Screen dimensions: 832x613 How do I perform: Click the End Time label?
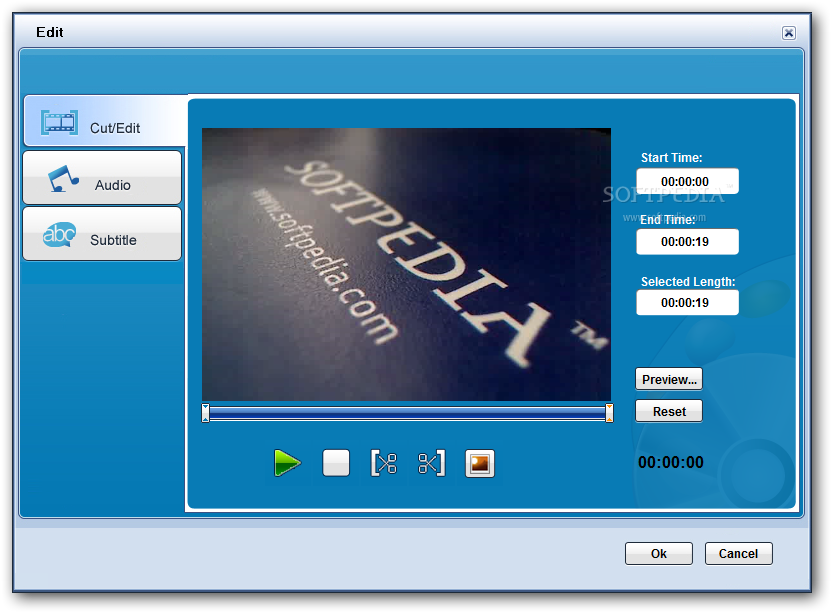point(668,220)
